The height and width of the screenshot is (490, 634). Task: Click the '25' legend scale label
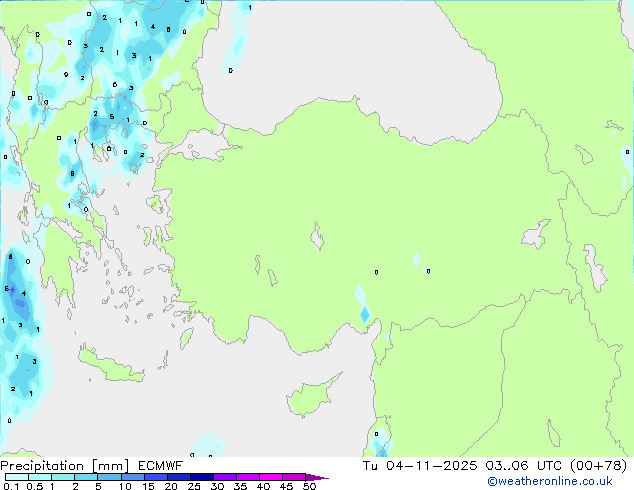click(194, 486)
